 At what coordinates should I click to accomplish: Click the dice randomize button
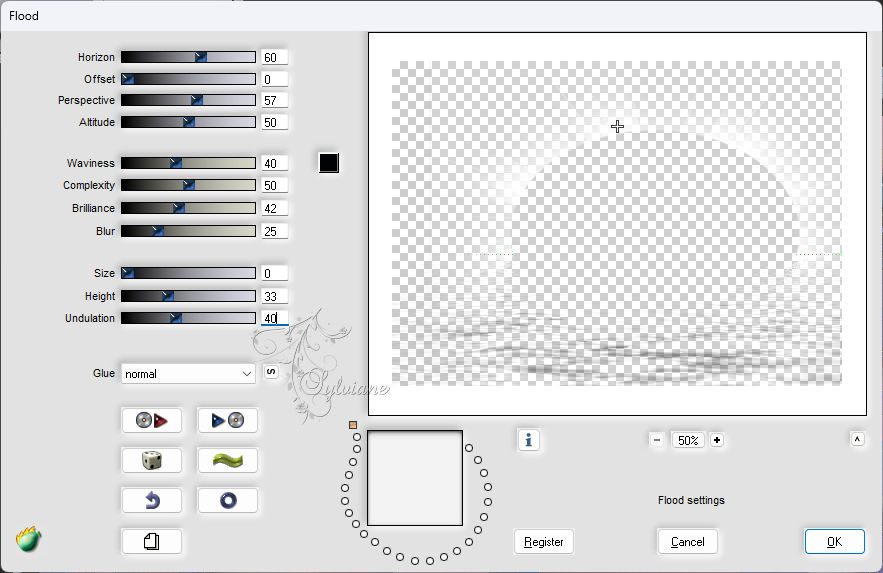(151, 460)
